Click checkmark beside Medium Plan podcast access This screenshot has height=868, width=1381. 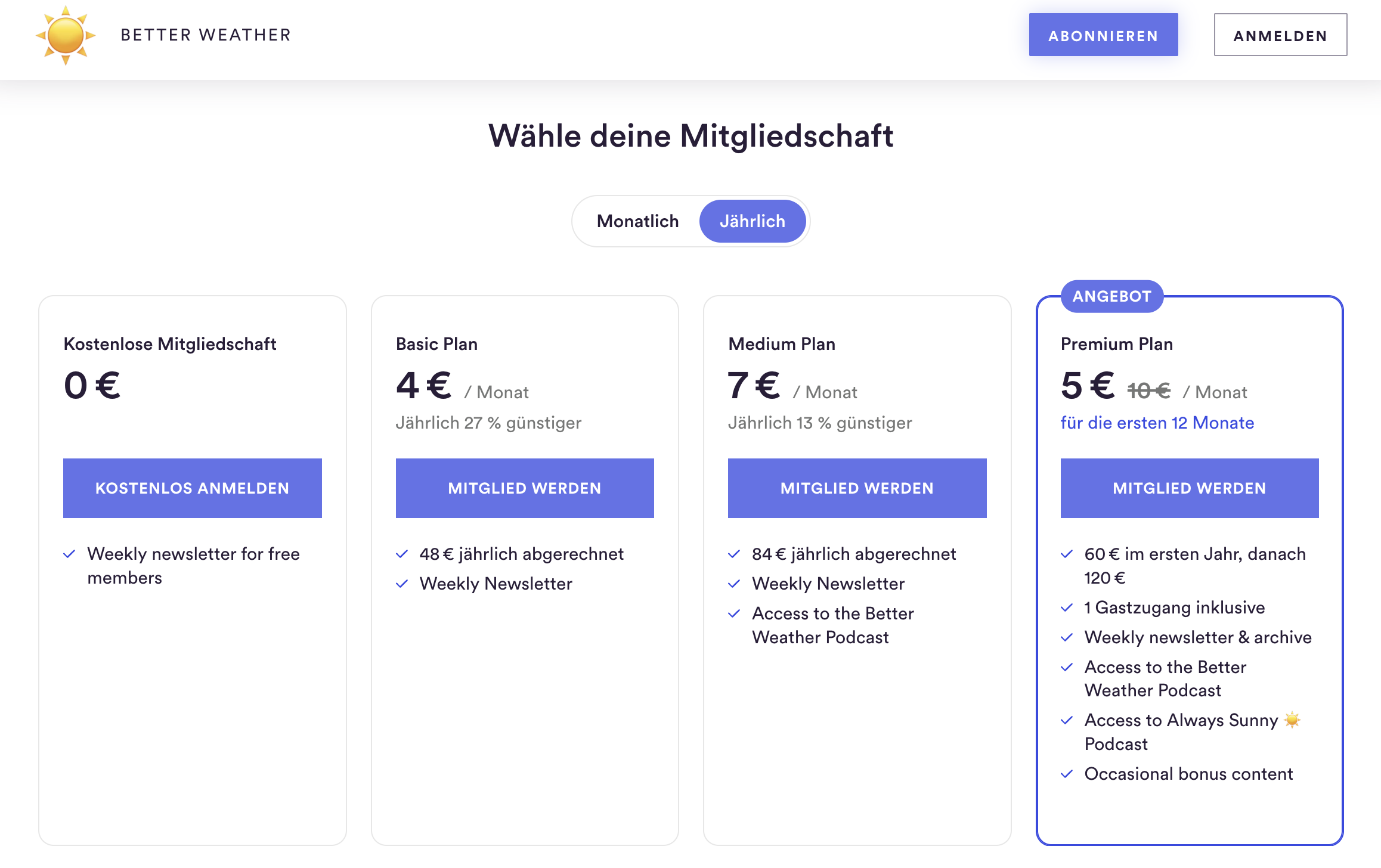pos(734,613)
